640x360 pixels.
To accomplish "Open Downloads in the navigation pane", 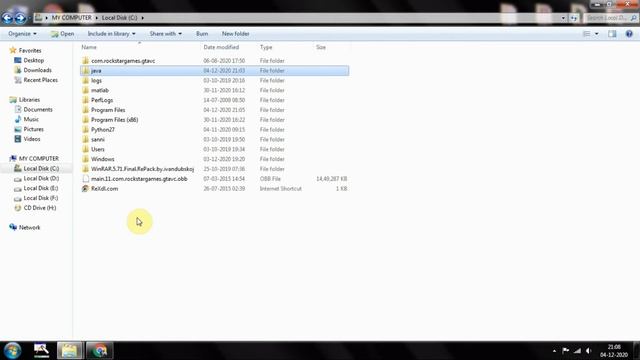I will pos(37,70).
